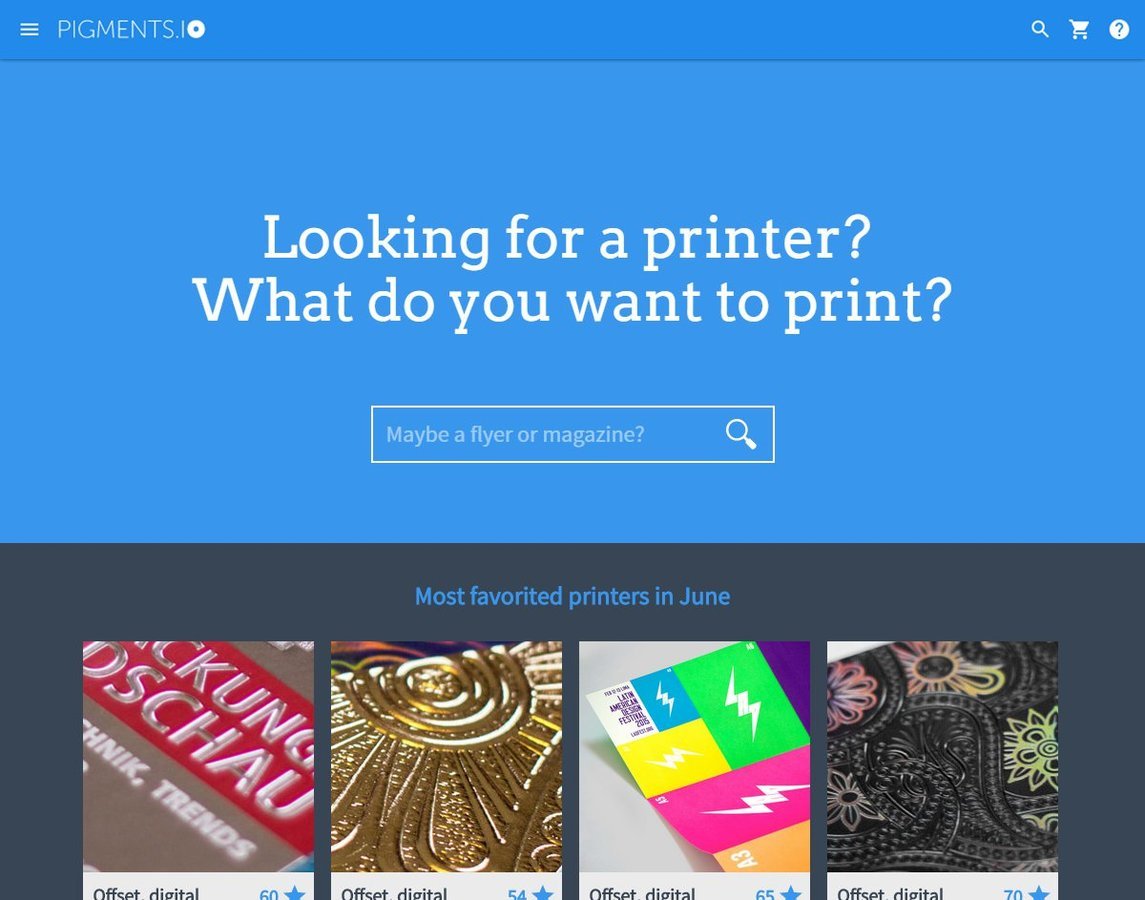Click the third card's 'Offset, digital' label
The height and width of the screenshot is (900, 1145).
(643, 893)
